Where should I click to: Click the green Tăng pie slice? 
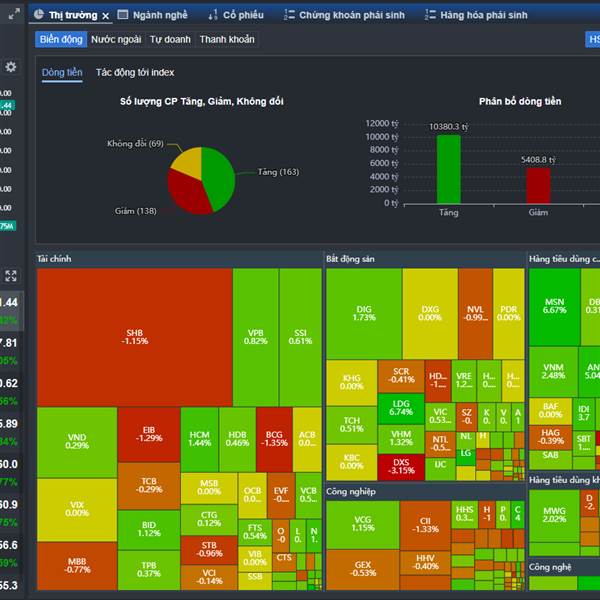[x=220, y=176]
